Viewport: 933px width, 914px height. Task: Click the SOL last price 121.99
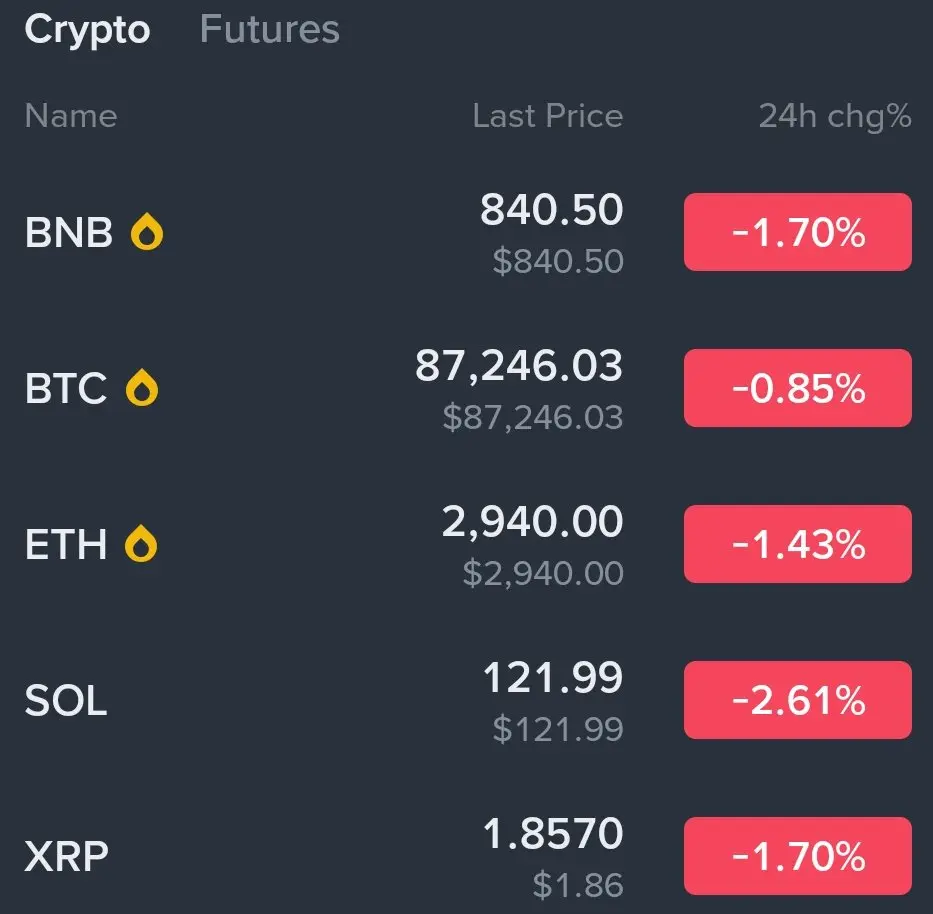[x=553, y=679]
